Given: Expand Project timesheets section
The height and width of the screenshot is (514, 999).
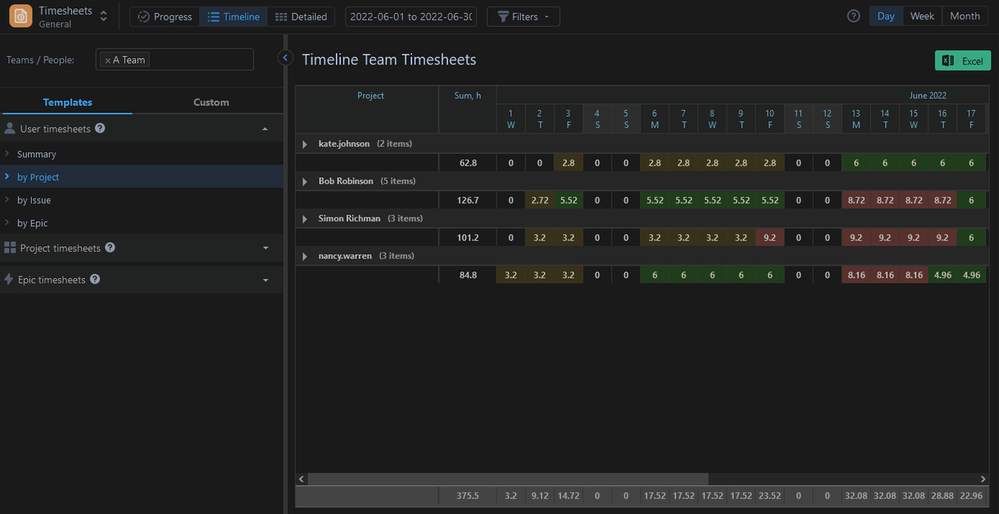Looking at the screenshot, I should pos(266,248).
